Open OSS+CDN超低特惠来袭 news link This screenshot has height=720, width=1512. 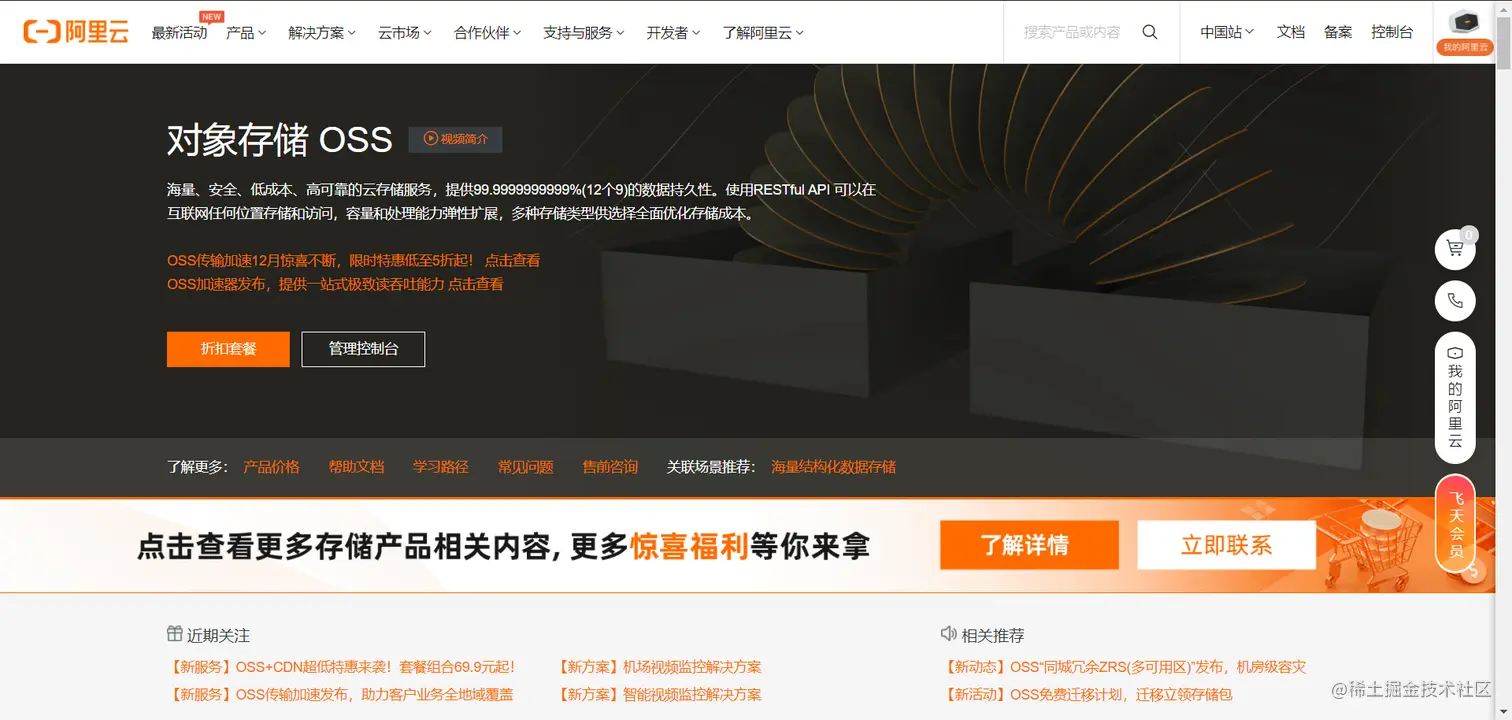coord(343,667)
